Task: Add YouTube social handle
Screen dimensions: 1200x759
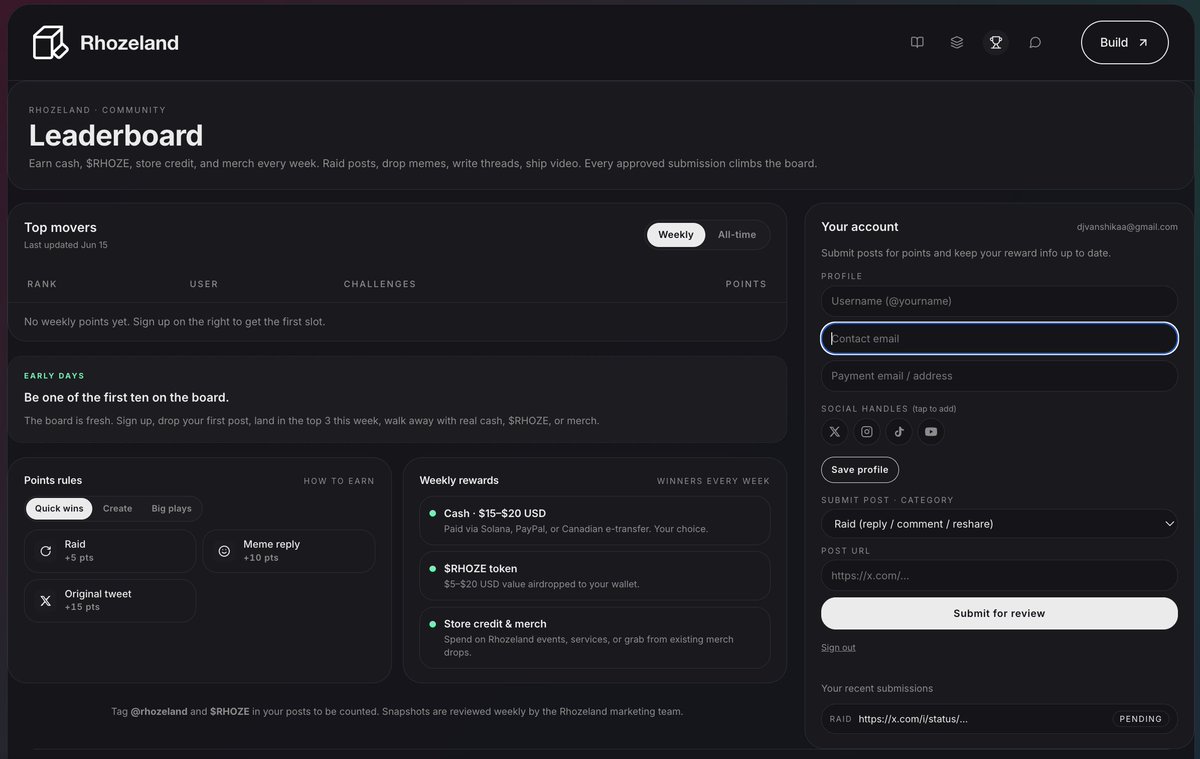Action: [x=931, y=432]
